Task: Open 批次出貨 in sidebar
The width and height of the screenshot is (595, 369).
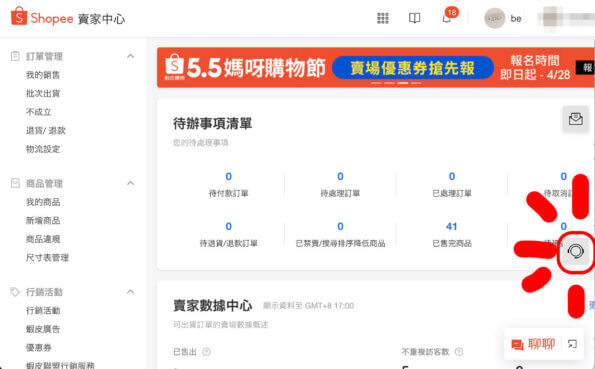Action: [43, 93]
